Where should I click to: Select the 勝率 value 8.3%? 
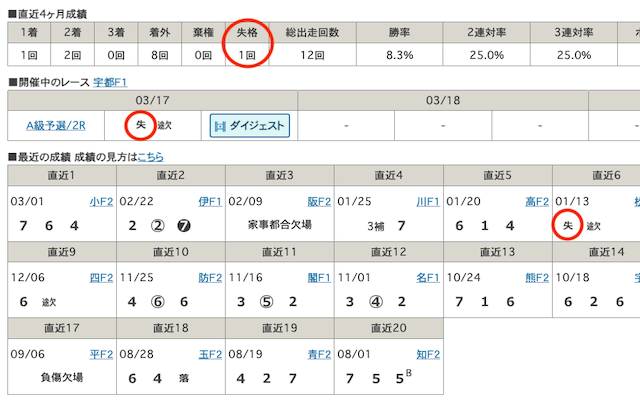click(x=400, y=55)
